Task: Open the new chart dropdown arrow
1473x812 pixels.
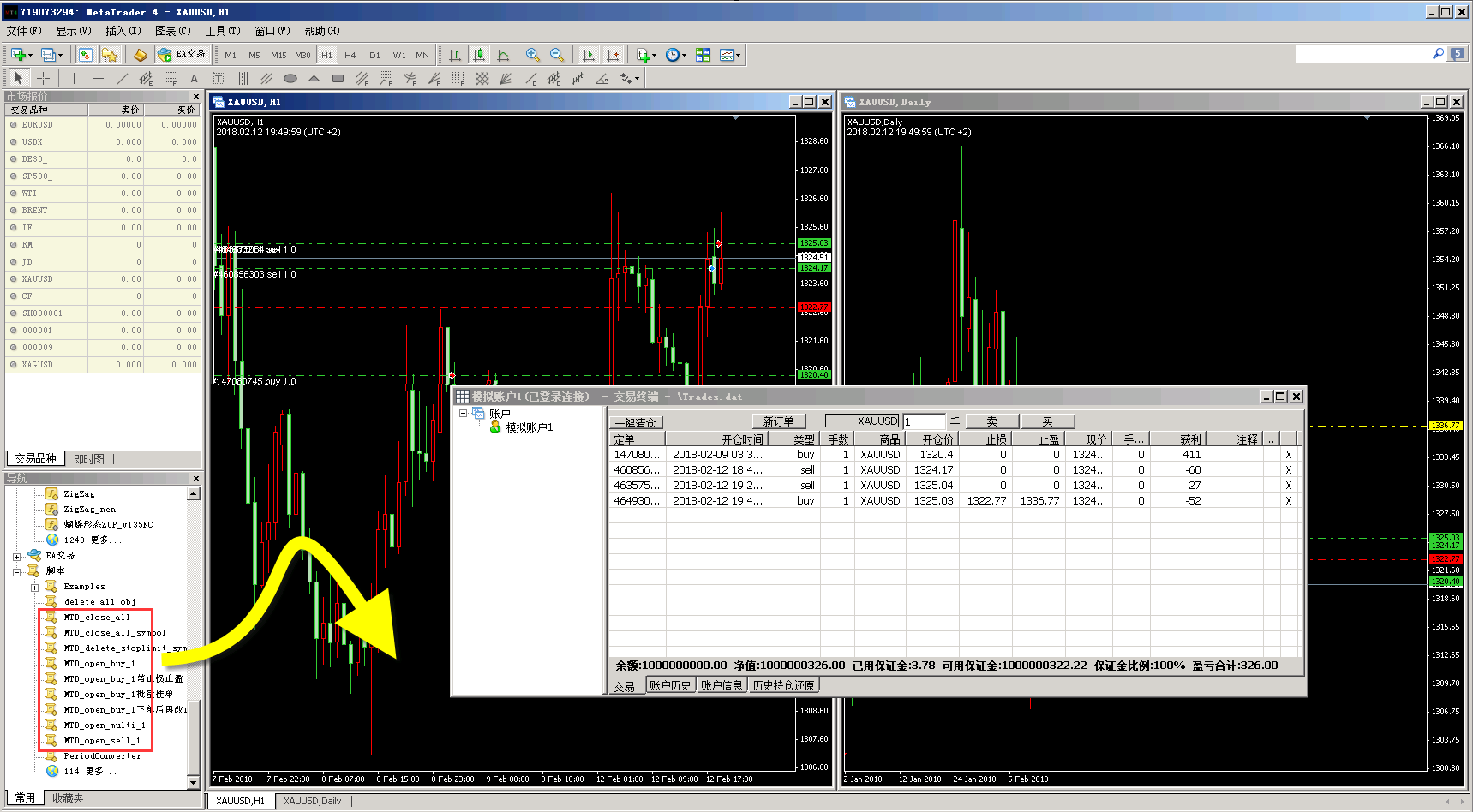Action: [x=30, y=56]
